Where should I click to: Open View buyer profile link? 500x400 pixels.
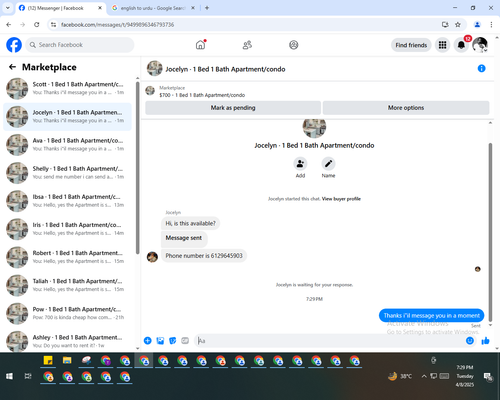click(341, 199)
